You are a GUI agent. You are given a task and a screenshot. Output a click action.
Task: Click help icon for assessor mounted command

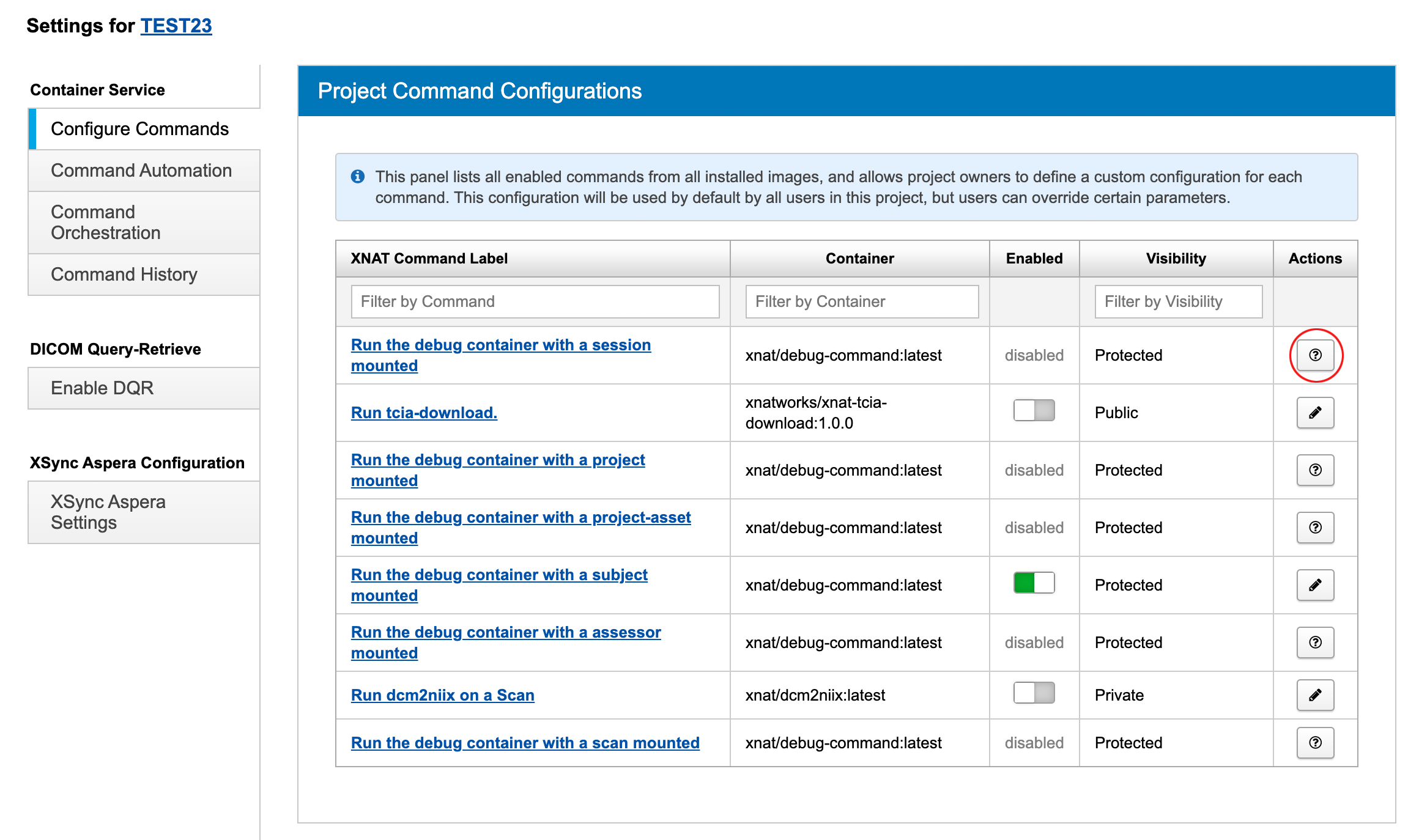click(x=1315, y=643)
